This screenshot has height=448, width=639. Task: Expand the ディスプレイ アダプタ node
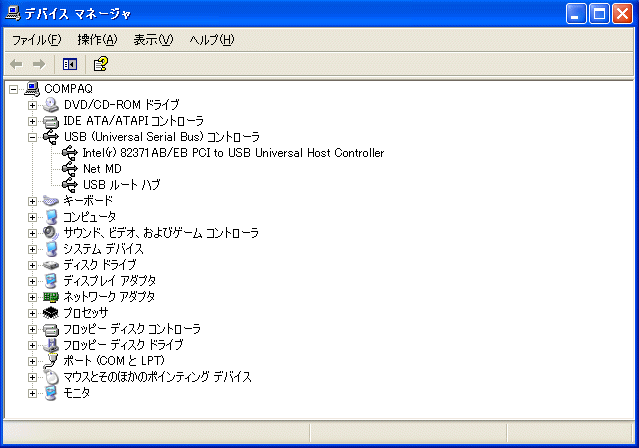coord(33,281)
